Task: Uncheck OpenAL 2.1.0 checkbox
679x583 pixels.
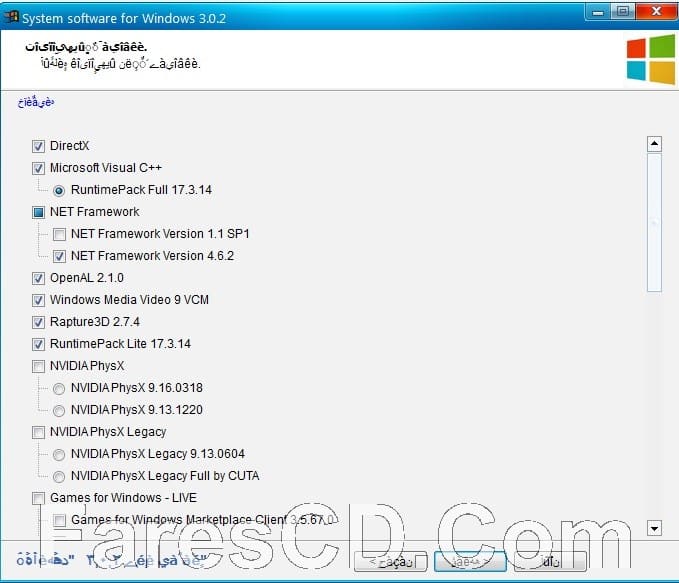Action: point(38,279)
